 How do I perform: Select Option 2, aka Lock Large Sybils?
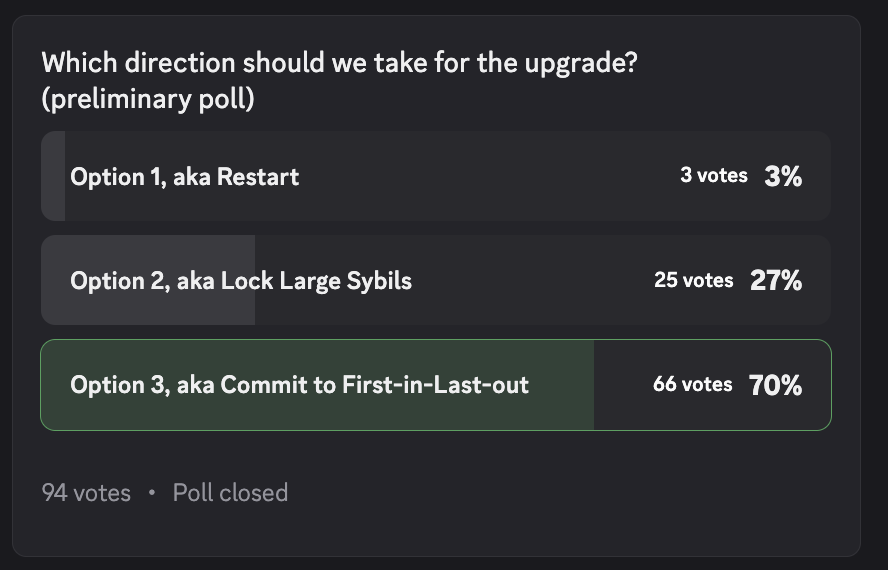tap(436, 280)
